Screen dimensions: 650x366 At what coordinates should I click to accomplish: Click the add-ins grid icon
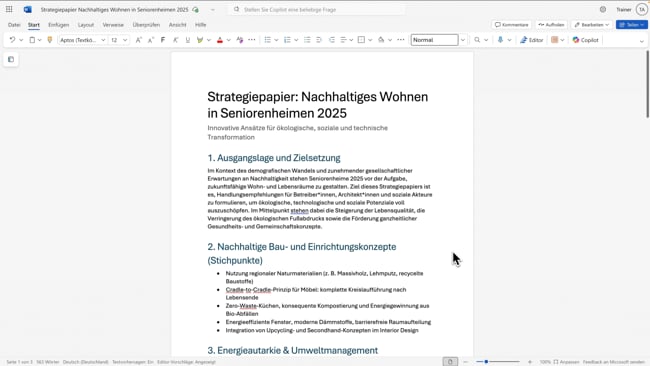pyautogui.click(x=555, y=40)
